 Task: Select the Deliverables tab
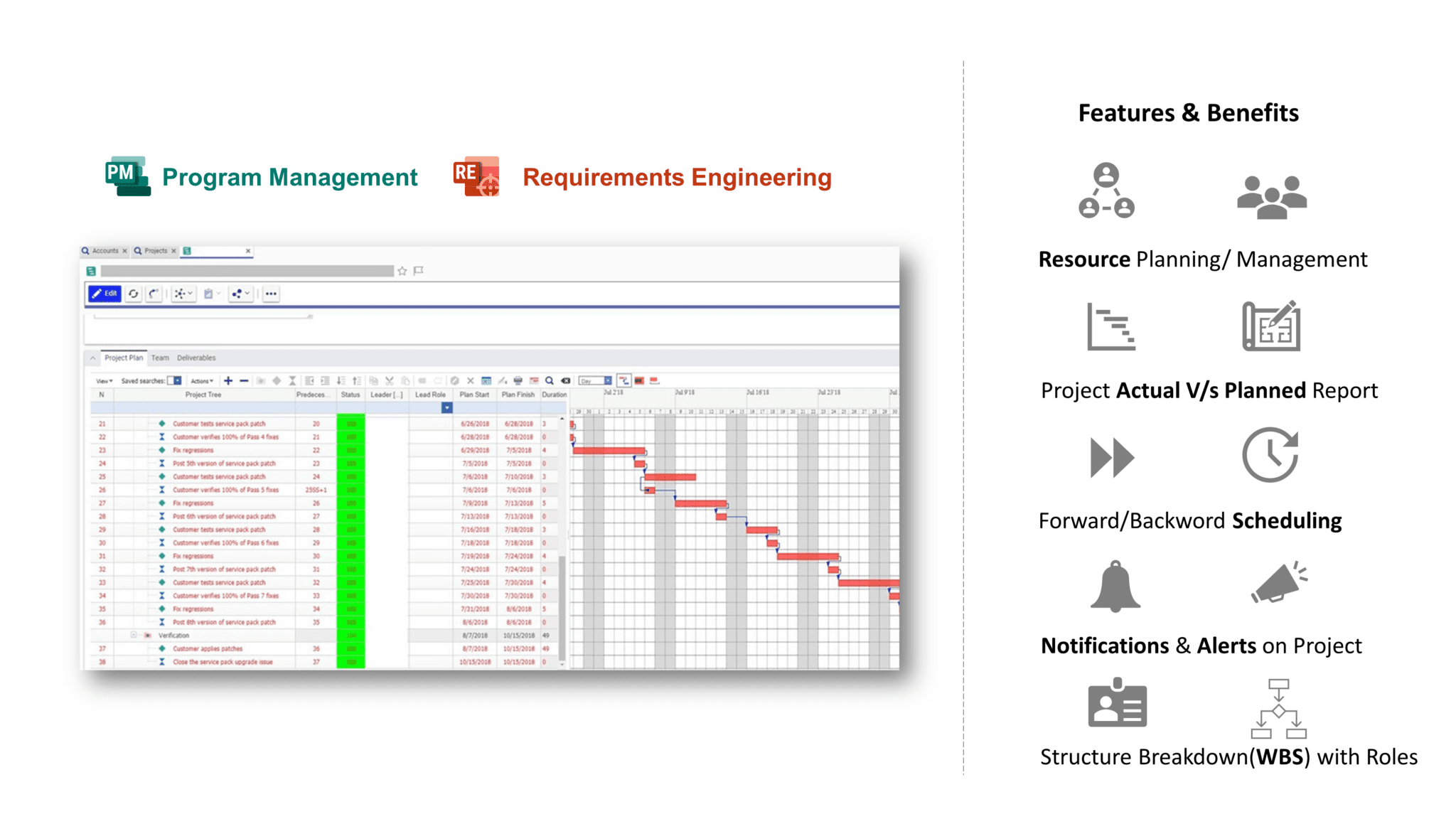click(x=196, y=358)
